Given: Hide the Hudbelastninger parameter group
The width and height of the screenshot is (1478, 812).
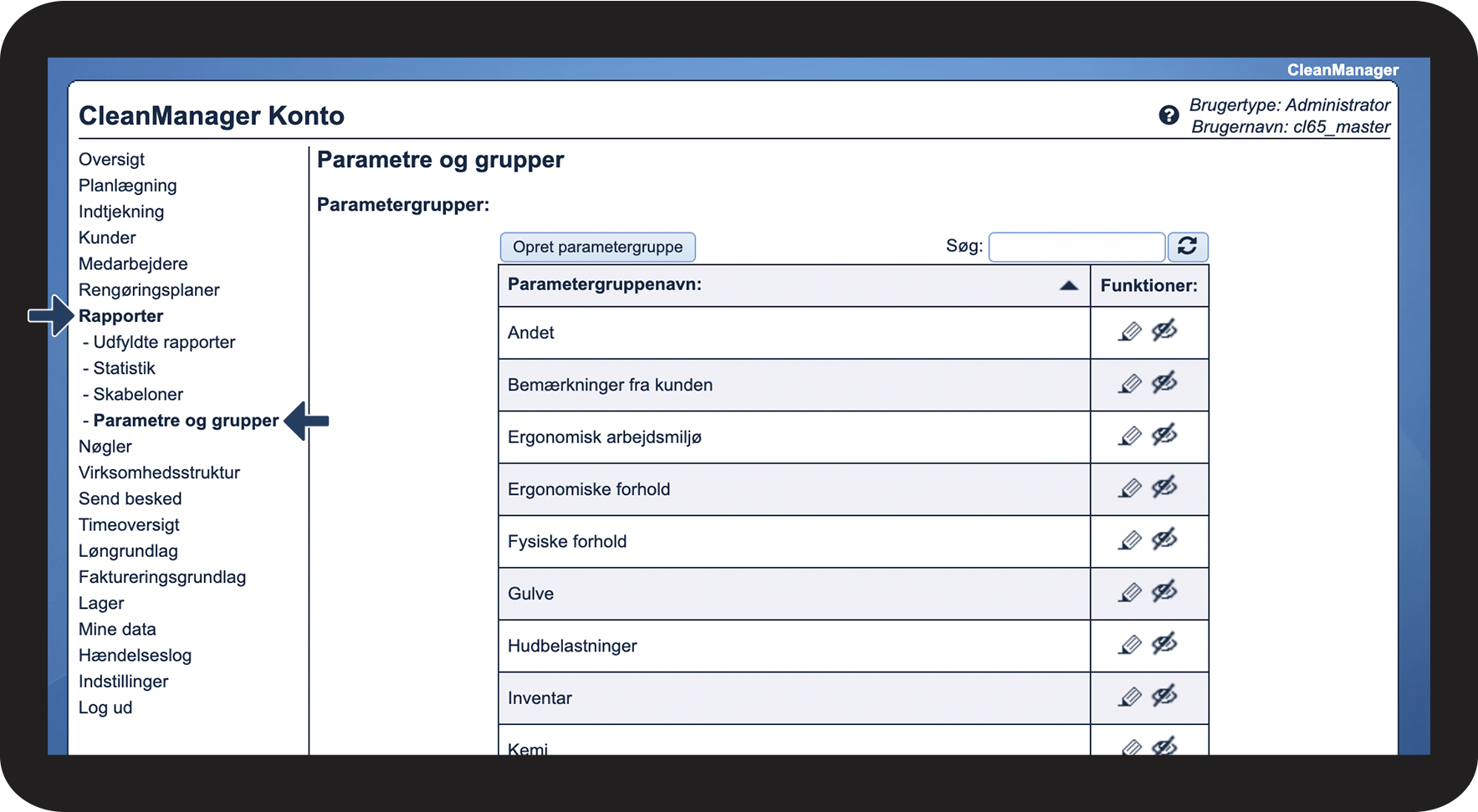Looking at the screenshot, I should 1164,644.
